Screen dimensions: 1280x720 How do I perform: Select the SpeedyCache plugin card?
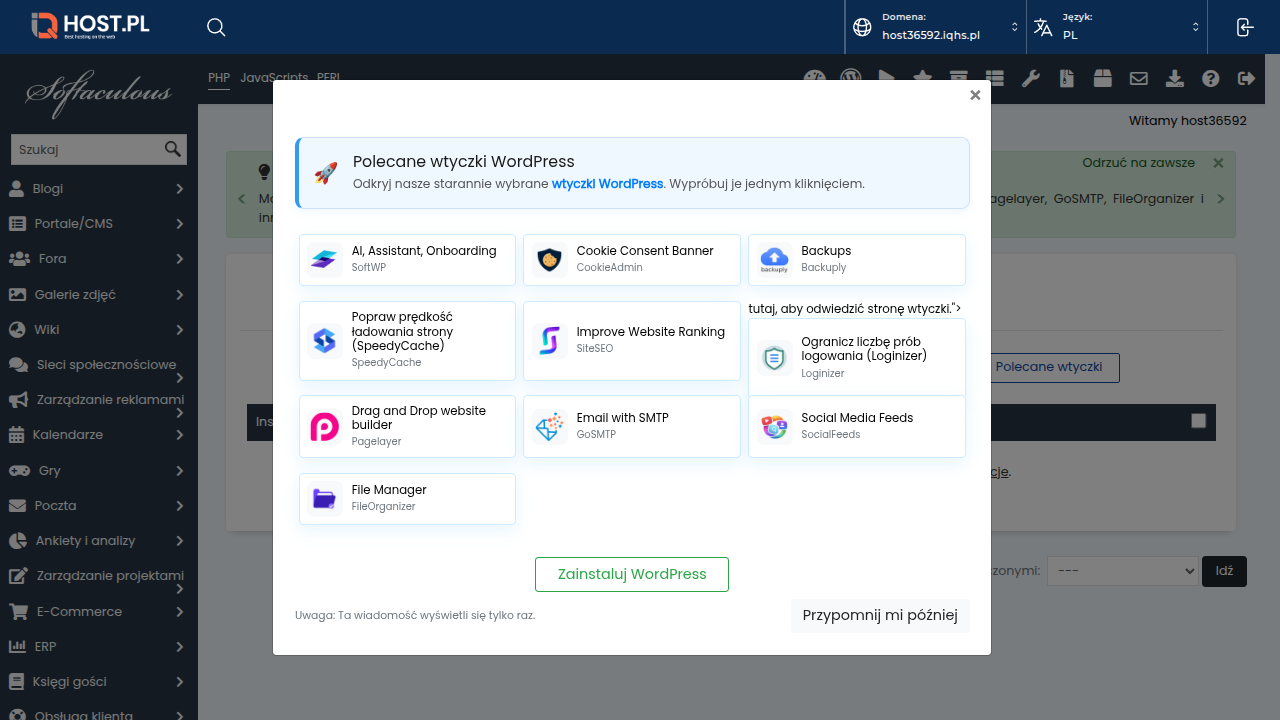pyautogui.click(x=407, y=341)
